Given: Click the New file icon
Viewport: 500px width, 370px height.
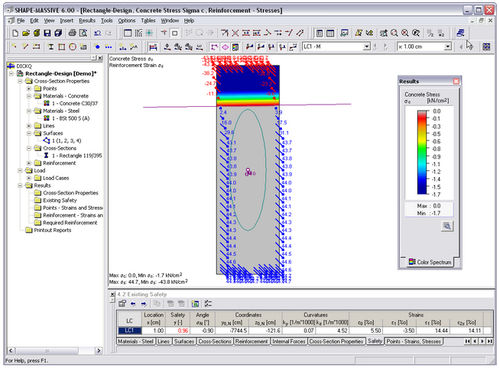Looking at the screenshot, I should [x=15, y=33].
